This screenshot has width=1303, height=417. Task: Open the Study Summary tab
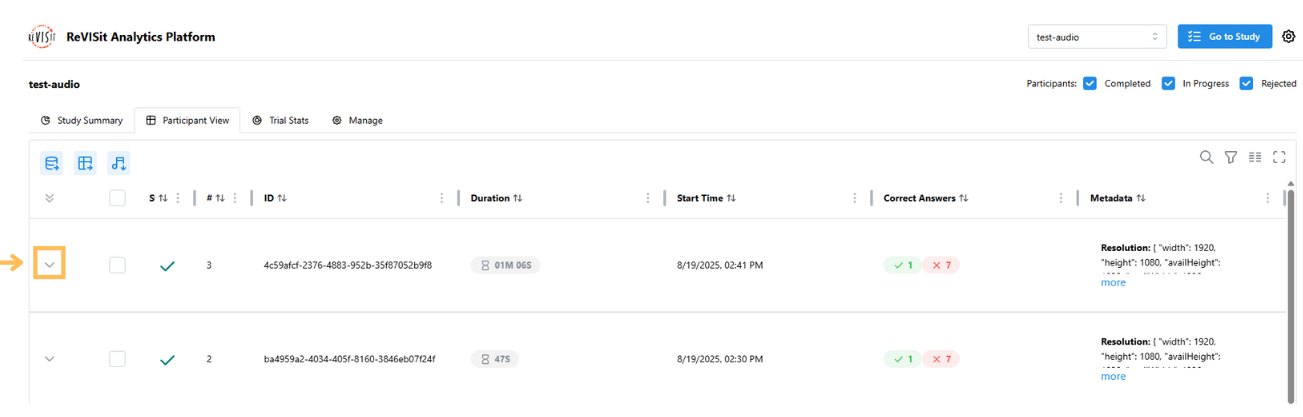tap(81, 120)
